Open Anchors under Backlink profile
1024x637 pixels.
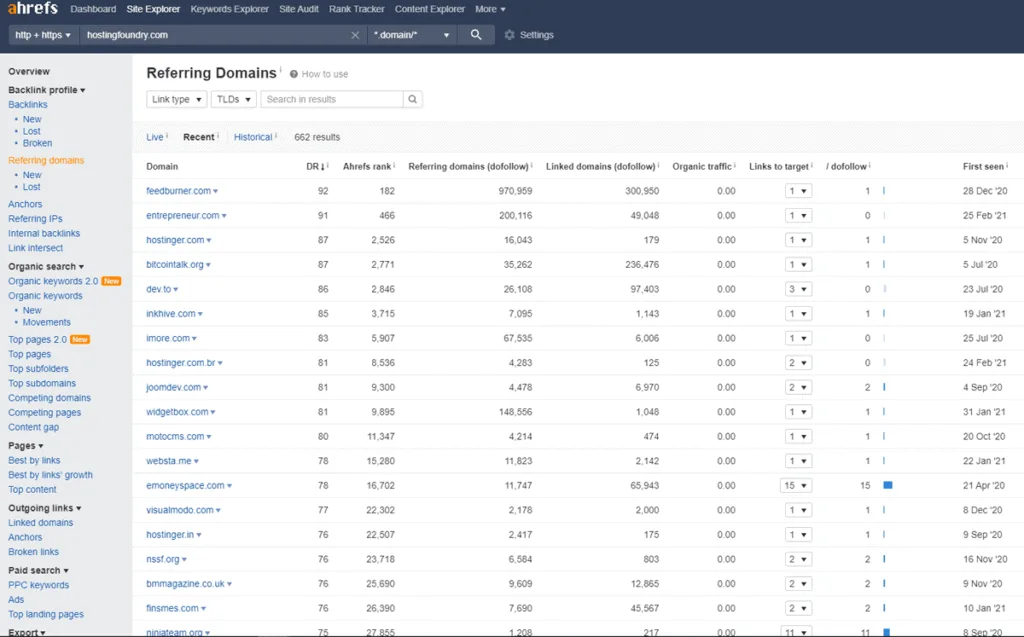(x=25, y=204)
